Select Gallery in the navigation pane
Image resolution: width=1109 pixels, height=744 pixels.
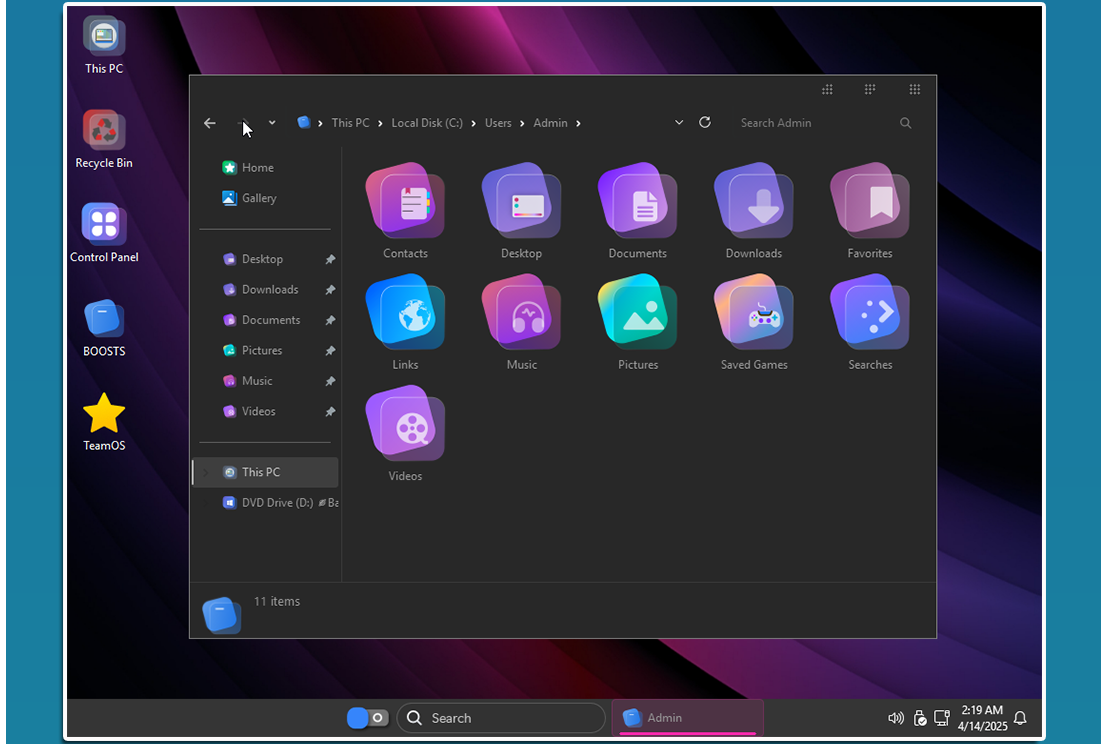[258, 198]
